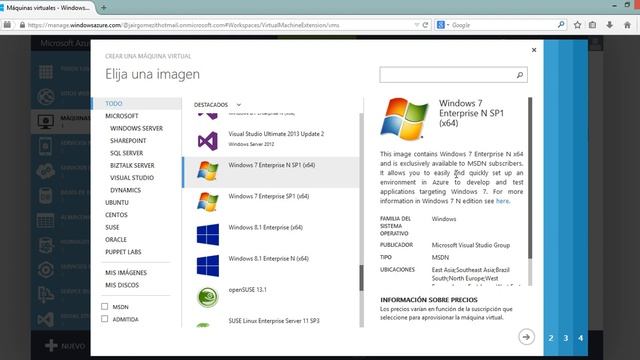Select Windows 7 Enterprise SP1 (x64) text
The width and height of the screenshot is (640, 360).
[269, 196]
